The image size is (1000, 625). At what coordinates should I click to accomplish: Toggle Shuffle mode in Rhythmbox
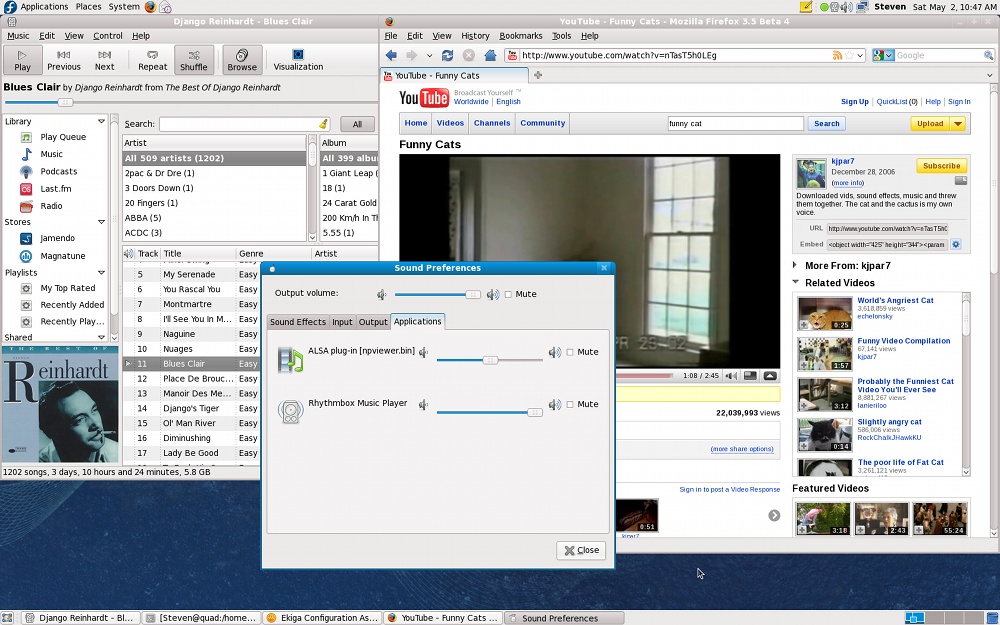[194, 60]
